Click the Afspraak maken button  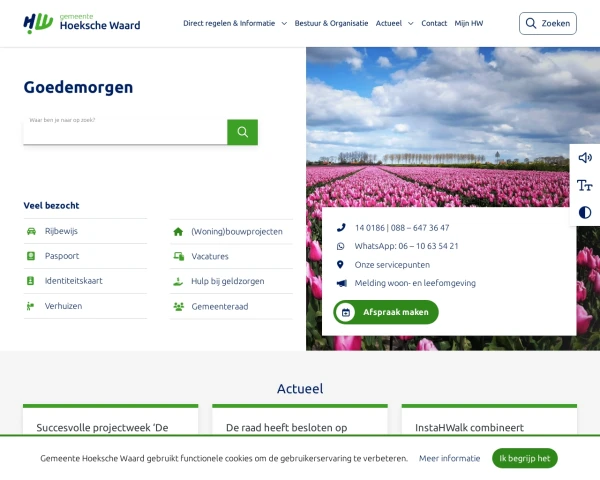[386, 312]
